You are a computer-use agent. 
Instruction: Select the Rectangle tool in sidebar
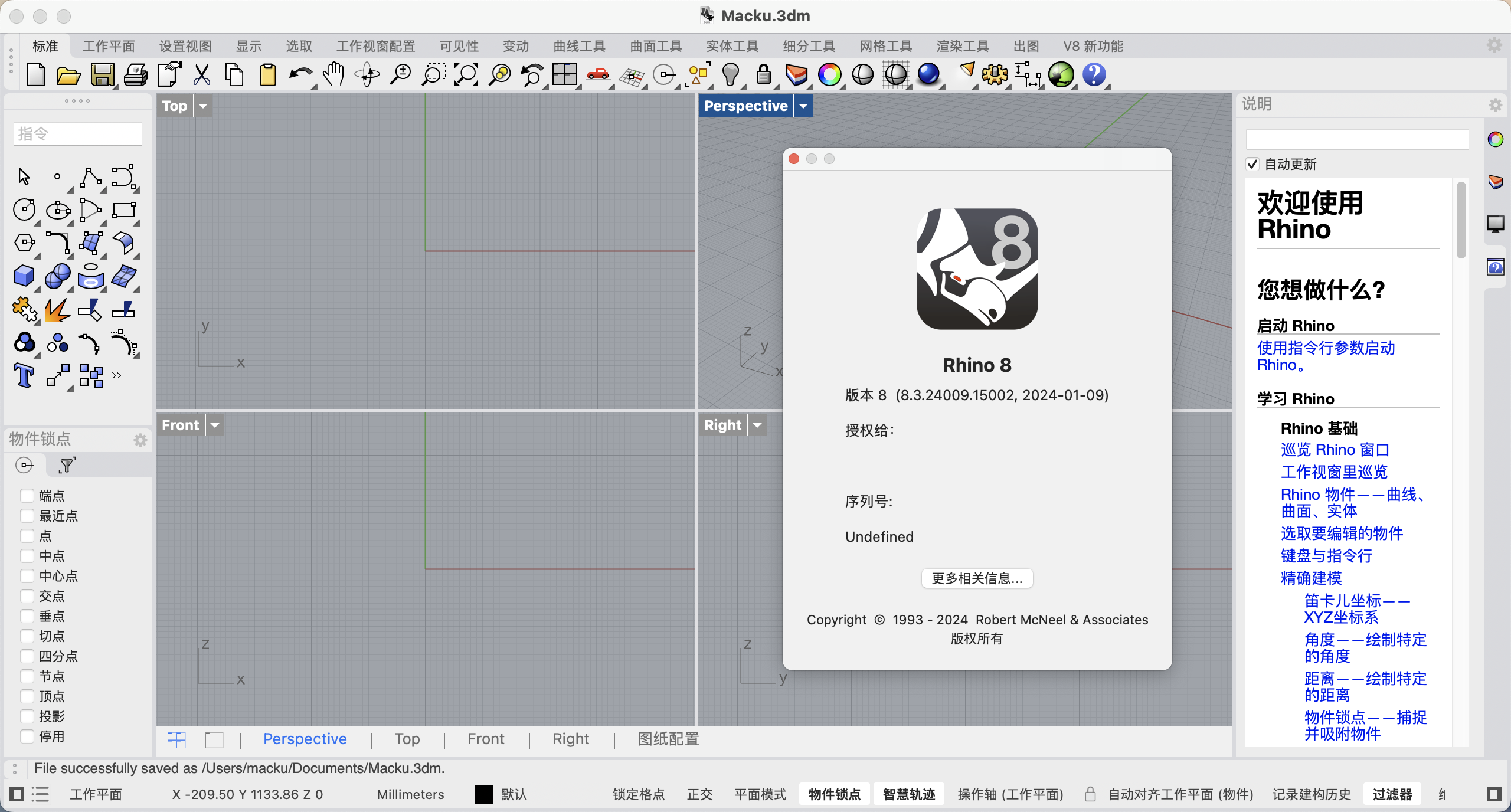[x=123, y=209]
